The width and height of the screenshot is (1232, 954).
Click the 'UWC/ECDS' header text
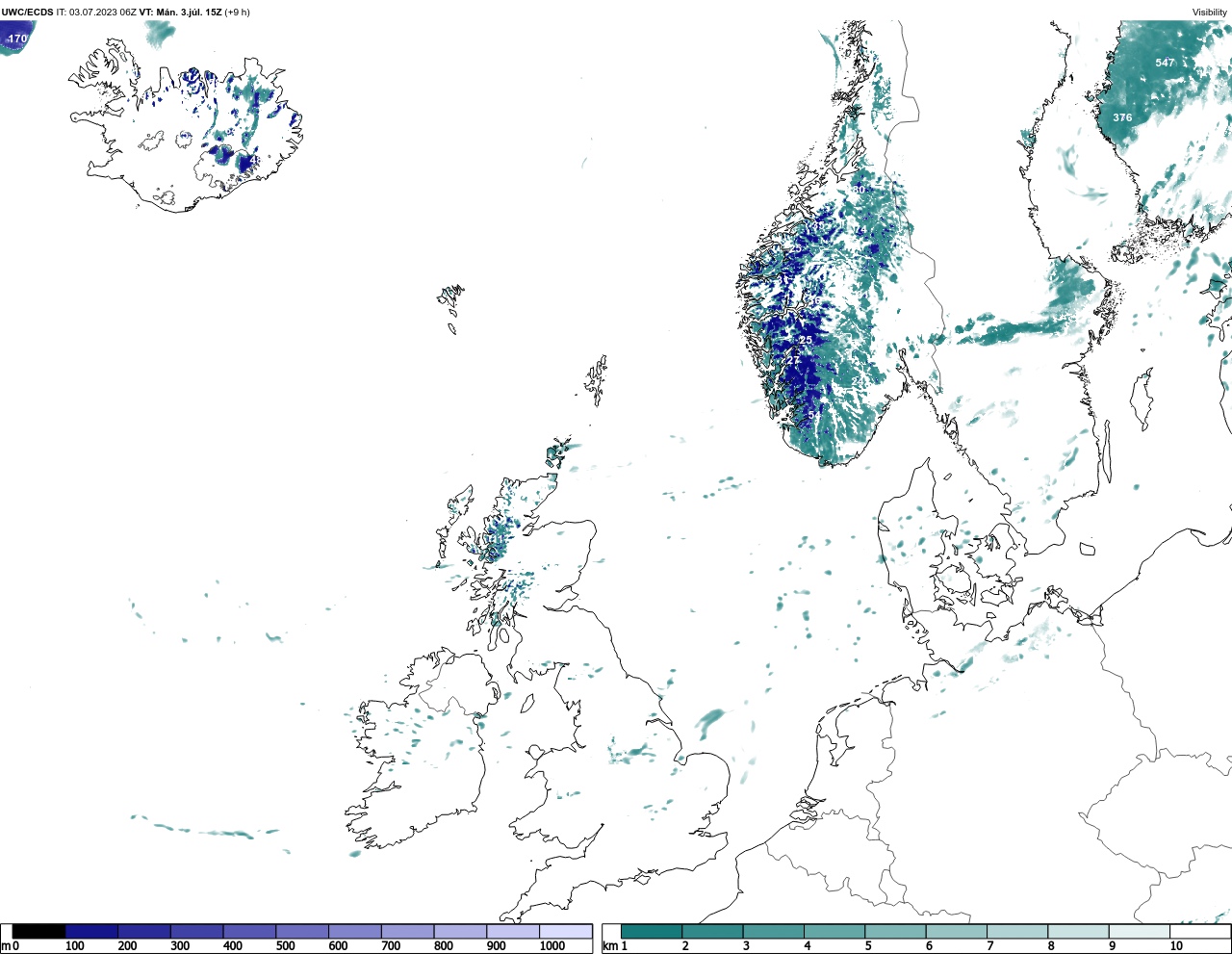(x=27, y=12)
